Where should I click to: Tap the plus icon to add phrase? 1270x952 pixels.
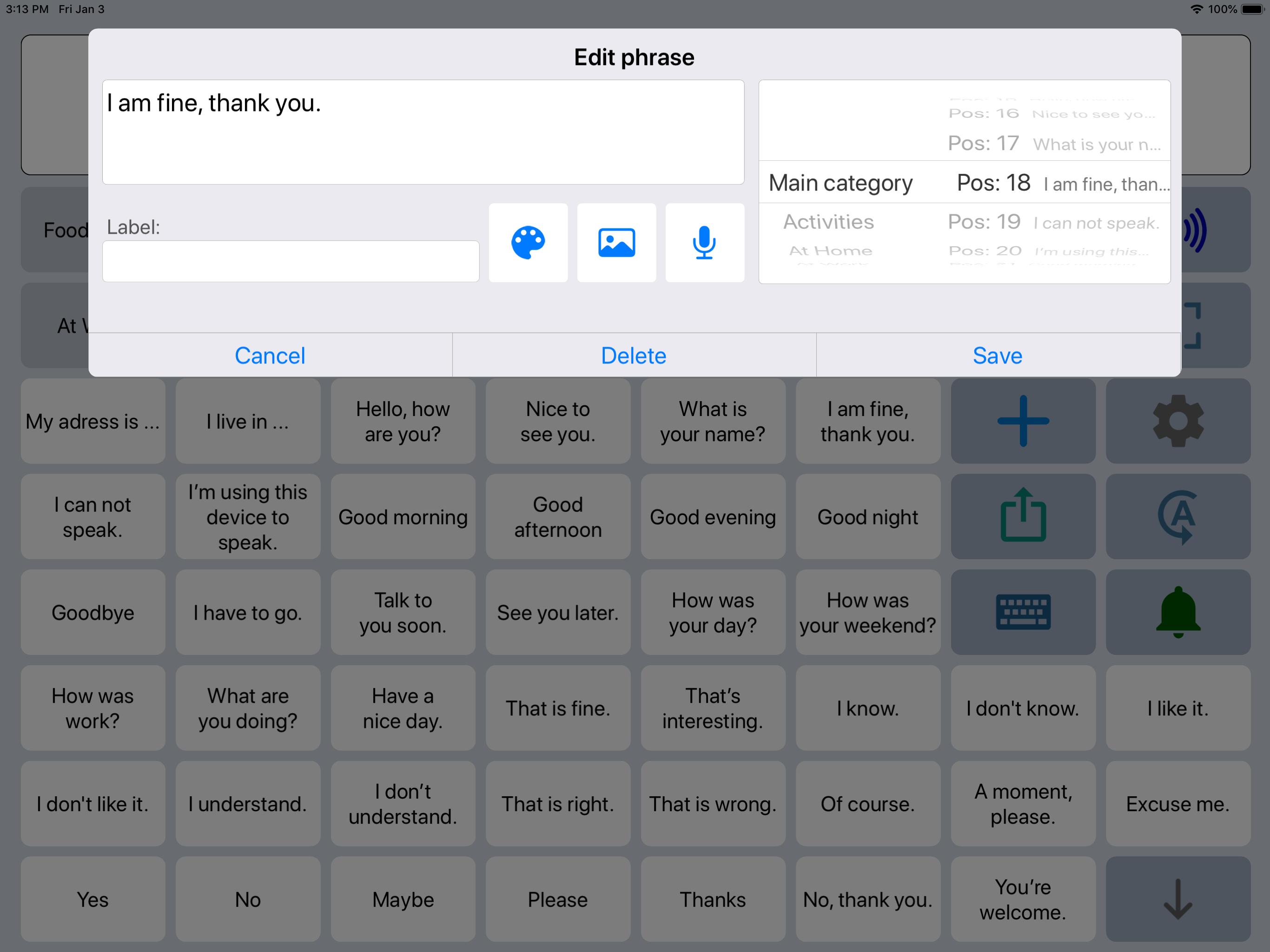click(1023, 421)
